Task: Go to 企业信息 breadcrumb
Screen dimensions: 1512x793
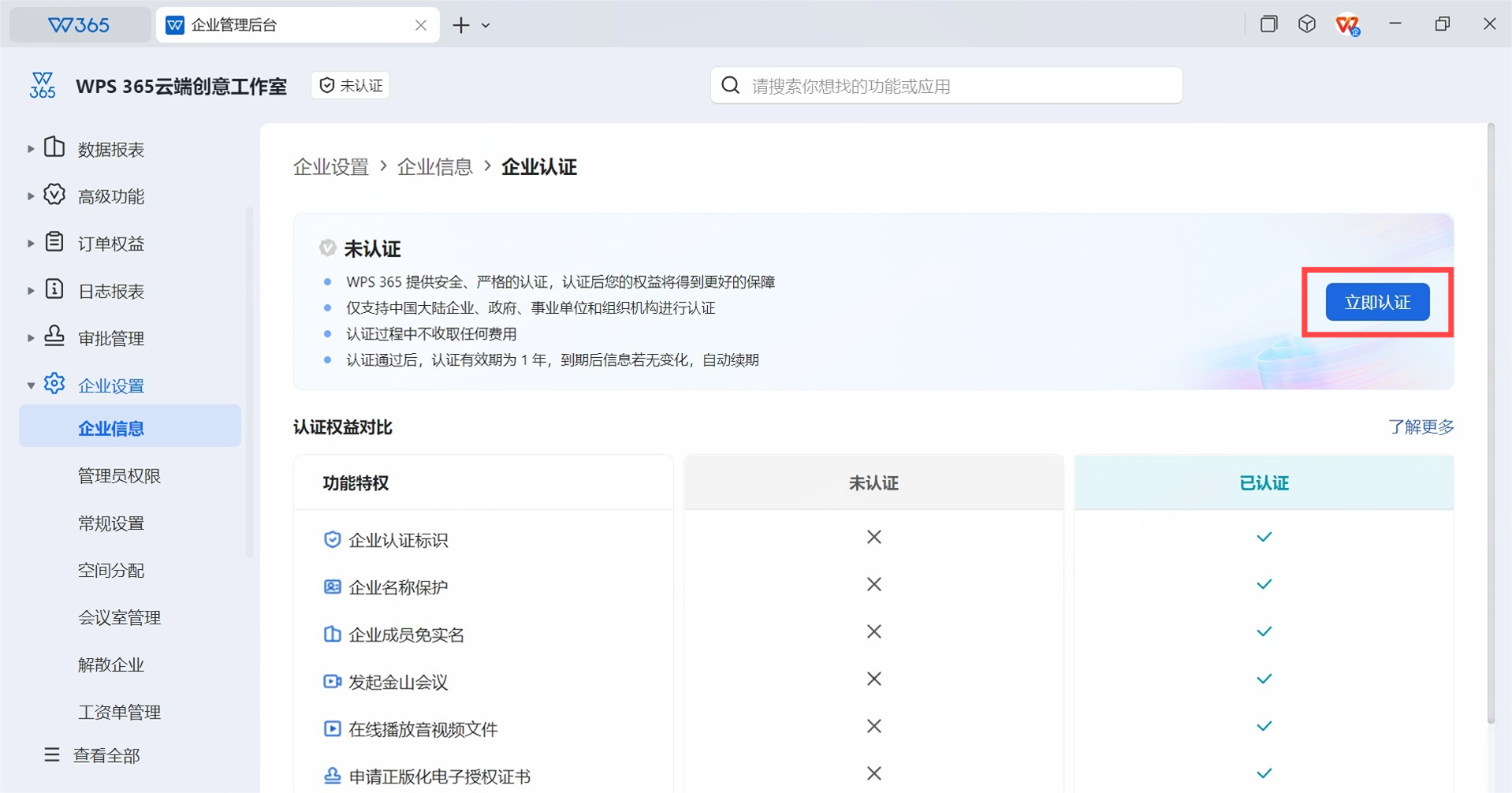Action: pyautogui.click(x=434, y=167)
